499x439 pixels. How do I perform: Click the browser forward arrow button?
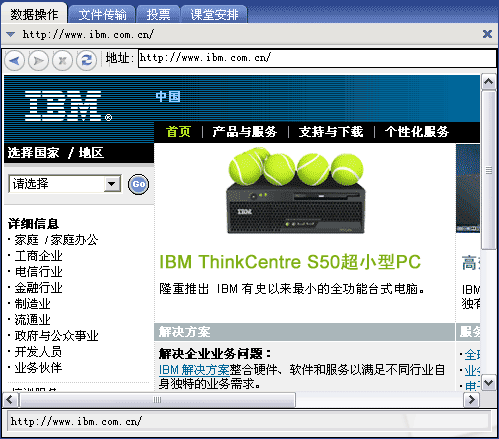pos(38,61)
